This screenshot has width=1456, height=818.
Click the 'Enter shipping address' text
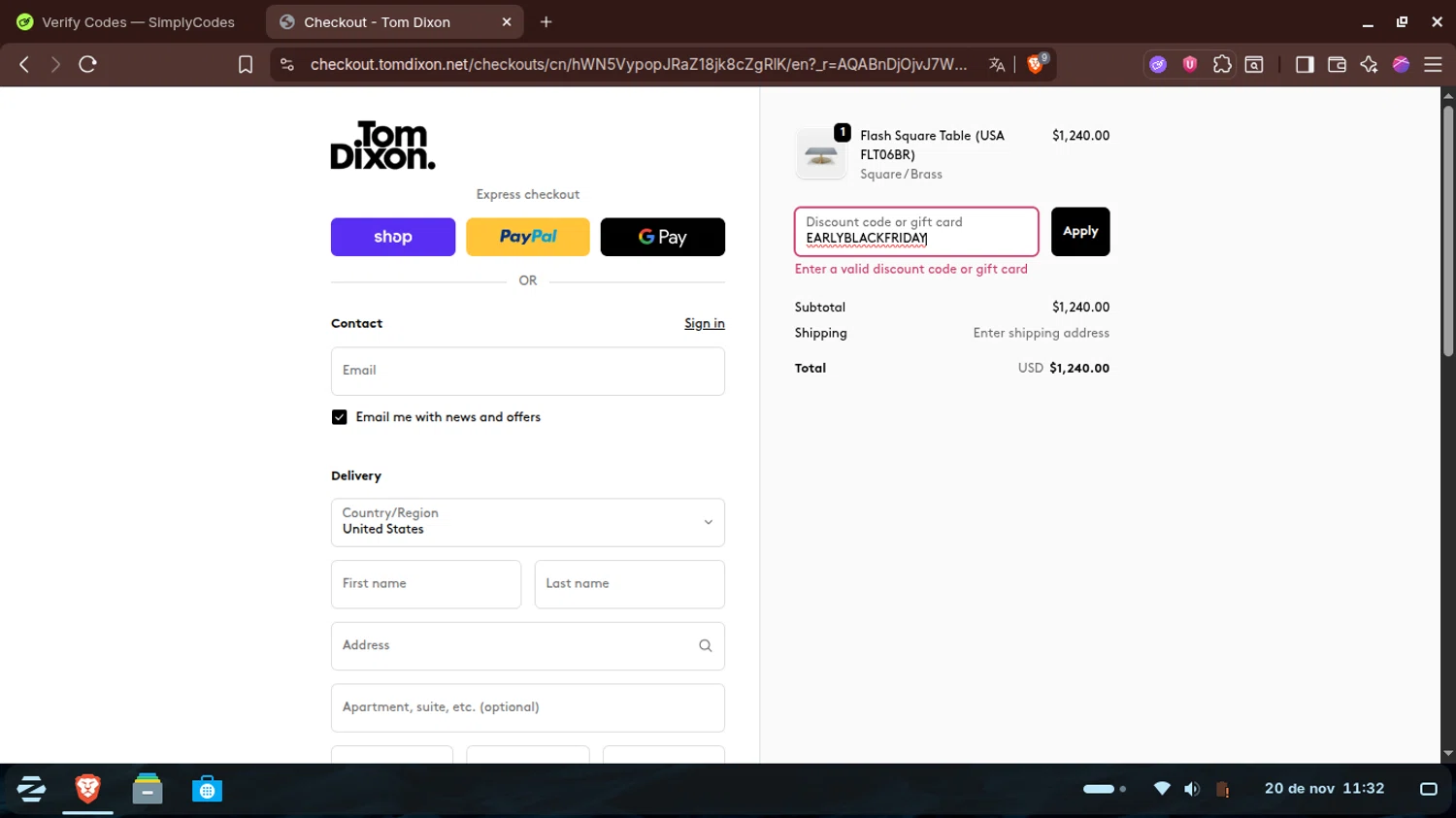point(1041,333)
